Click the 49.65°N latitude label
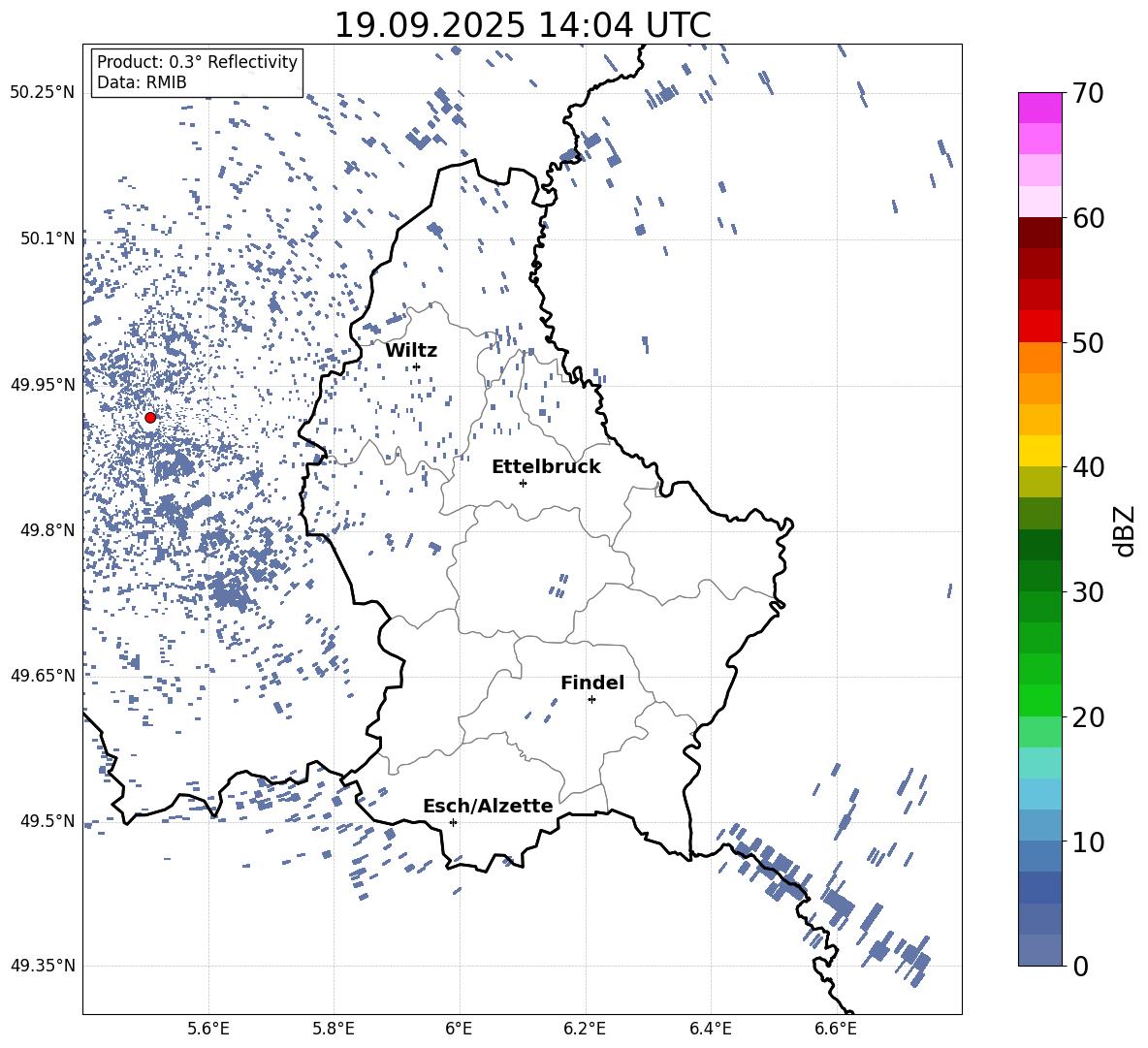The image size is (1148, 1048). (43, 675)
